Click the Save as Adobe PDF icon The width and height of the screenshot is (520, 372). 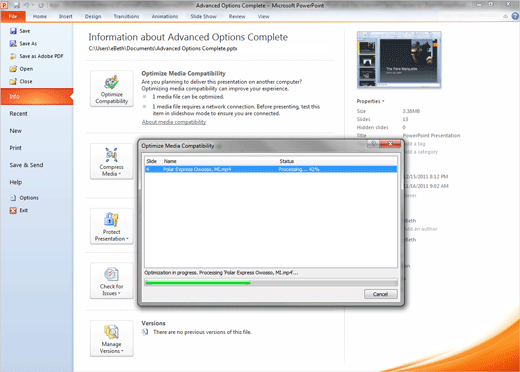tap(13, 56)
